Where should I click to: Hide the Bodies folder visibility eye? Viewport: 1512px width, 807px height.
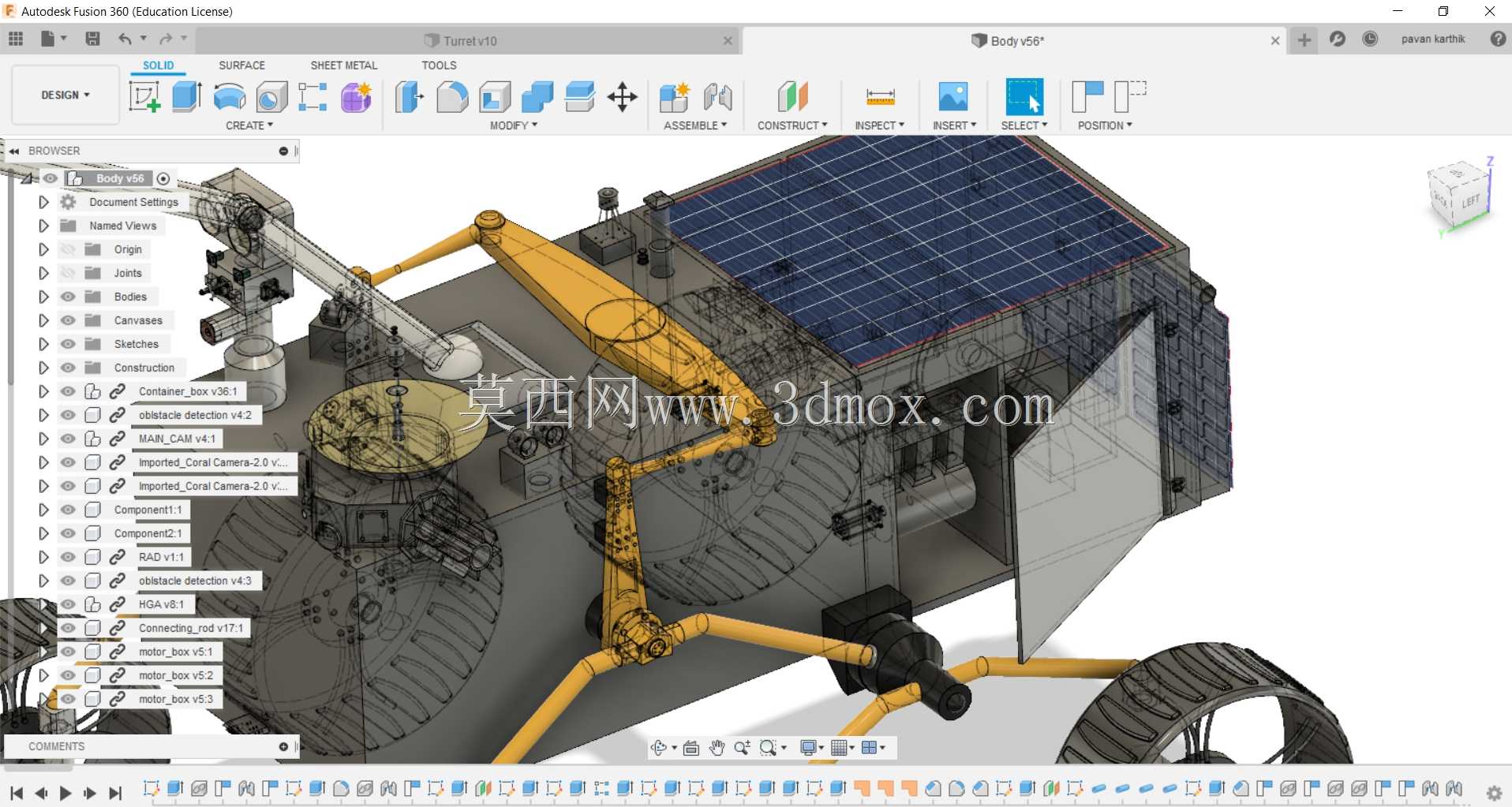click(x=68, y=297)
